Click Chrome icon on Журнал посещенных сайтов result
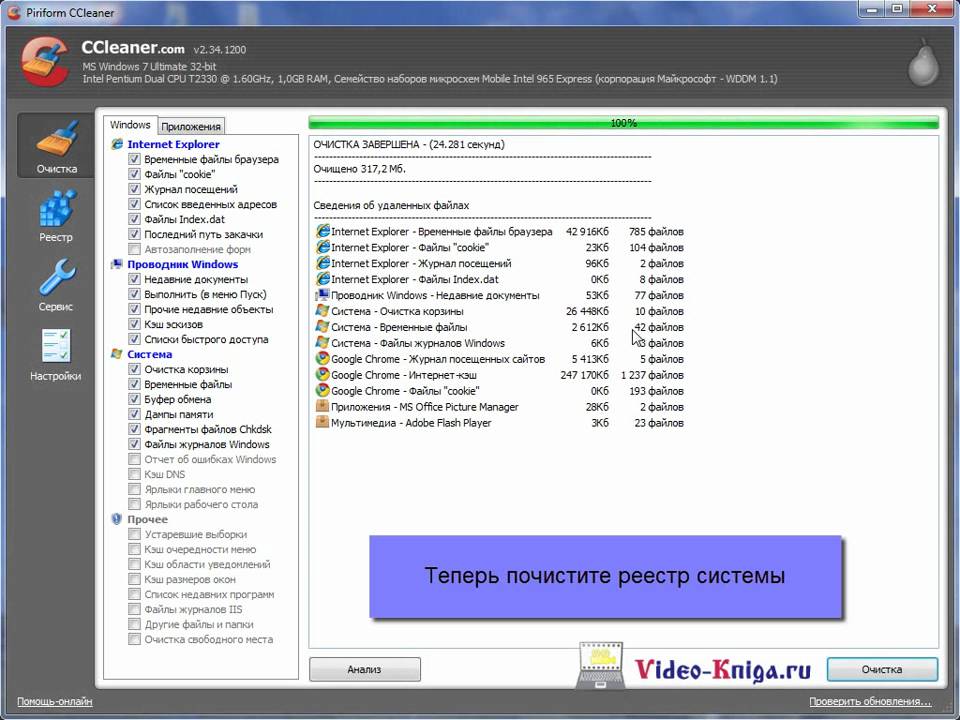Viewport: 960px width, 720px height. pos(322,359)
